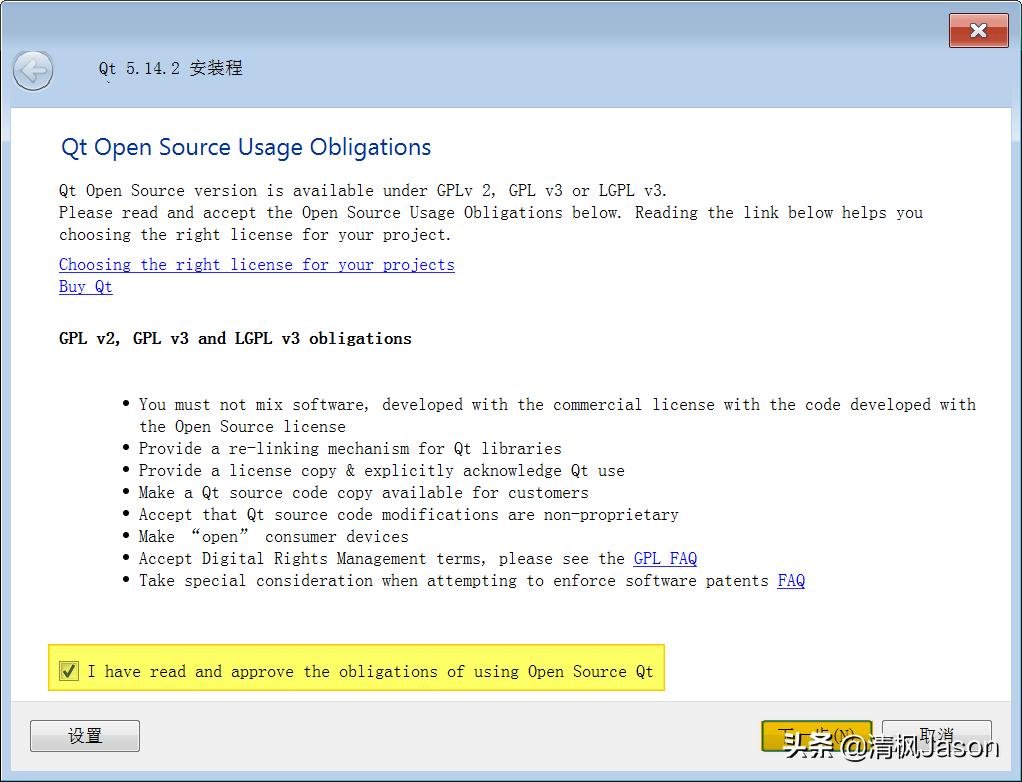Viewport: 1022px width, 782px height.
Task: Click the 'FAQ' link about software patents
Action: [x=791, y=580]
